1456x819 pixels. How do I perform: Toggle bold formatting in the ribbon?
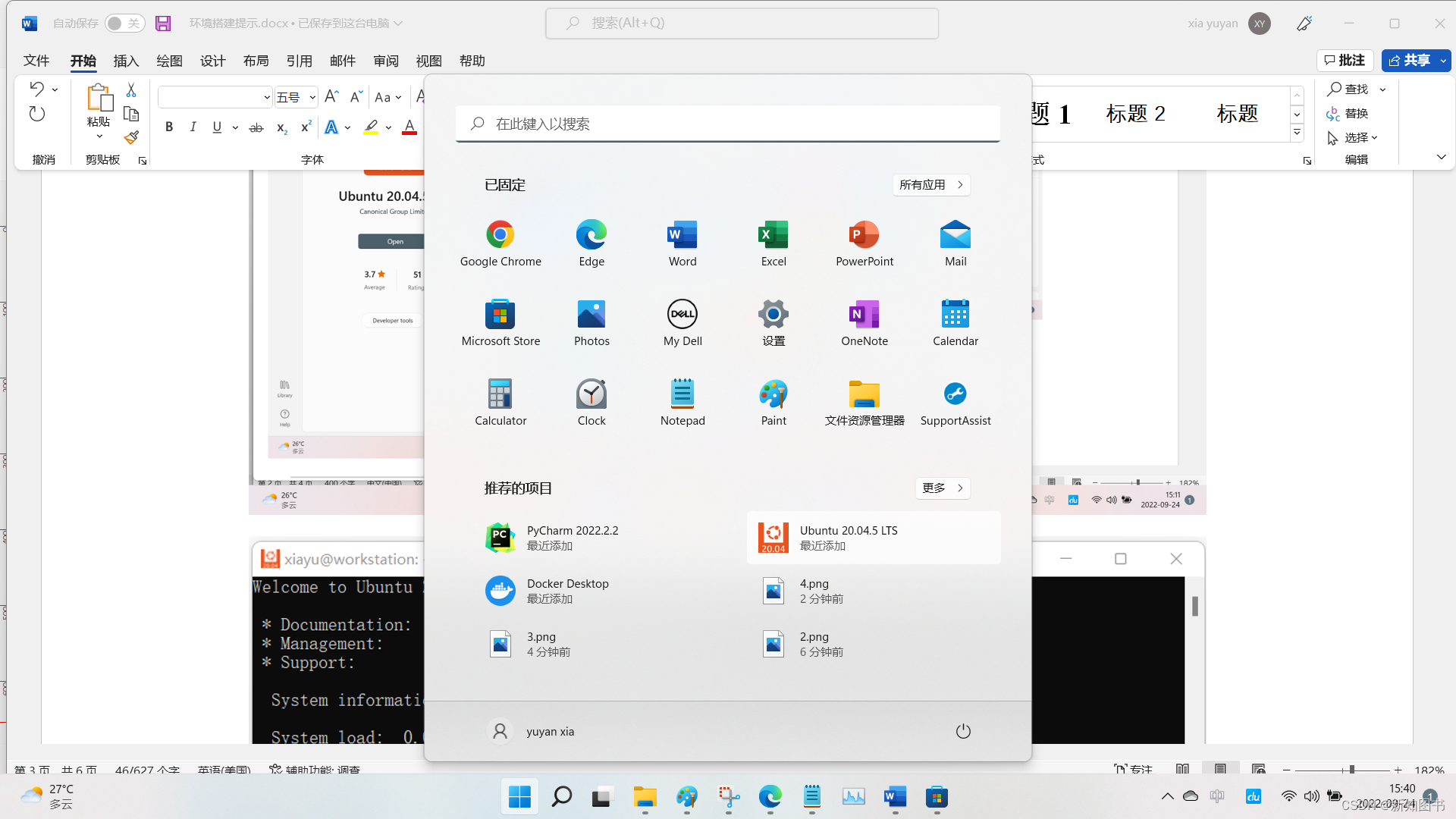point(169,127)
